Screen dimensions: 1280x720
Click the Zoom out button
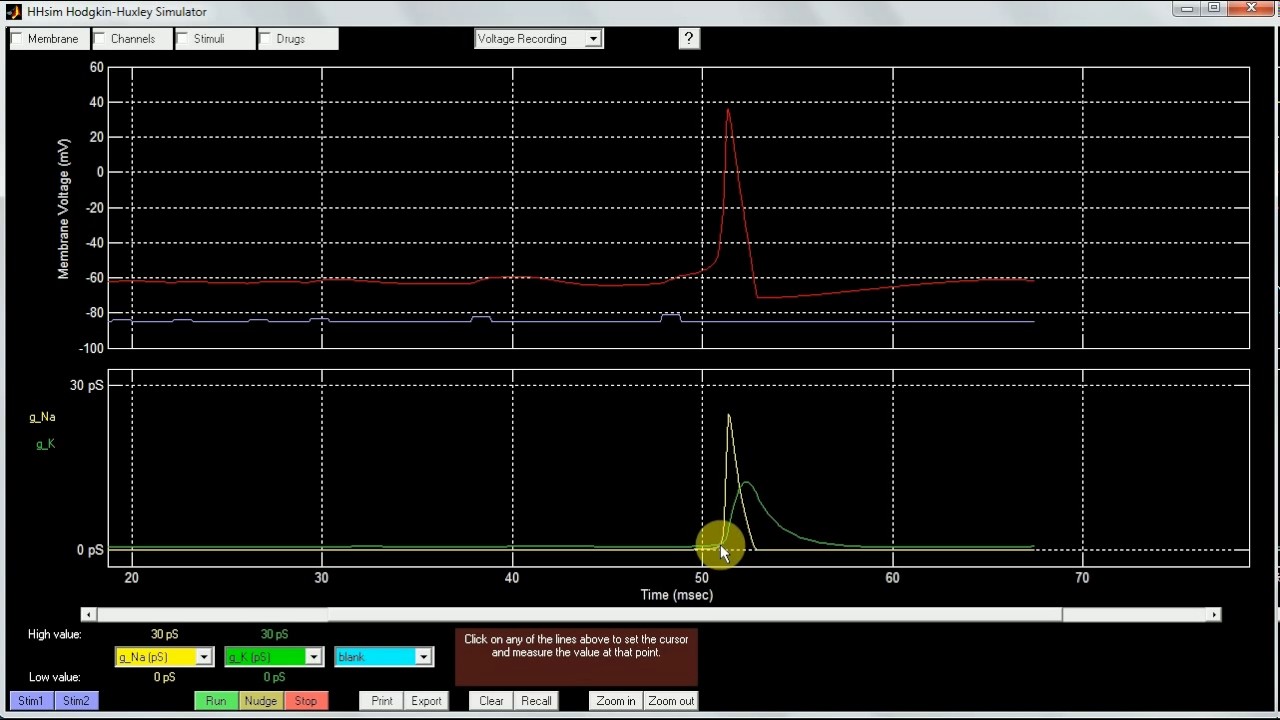[x=671, y=701]
